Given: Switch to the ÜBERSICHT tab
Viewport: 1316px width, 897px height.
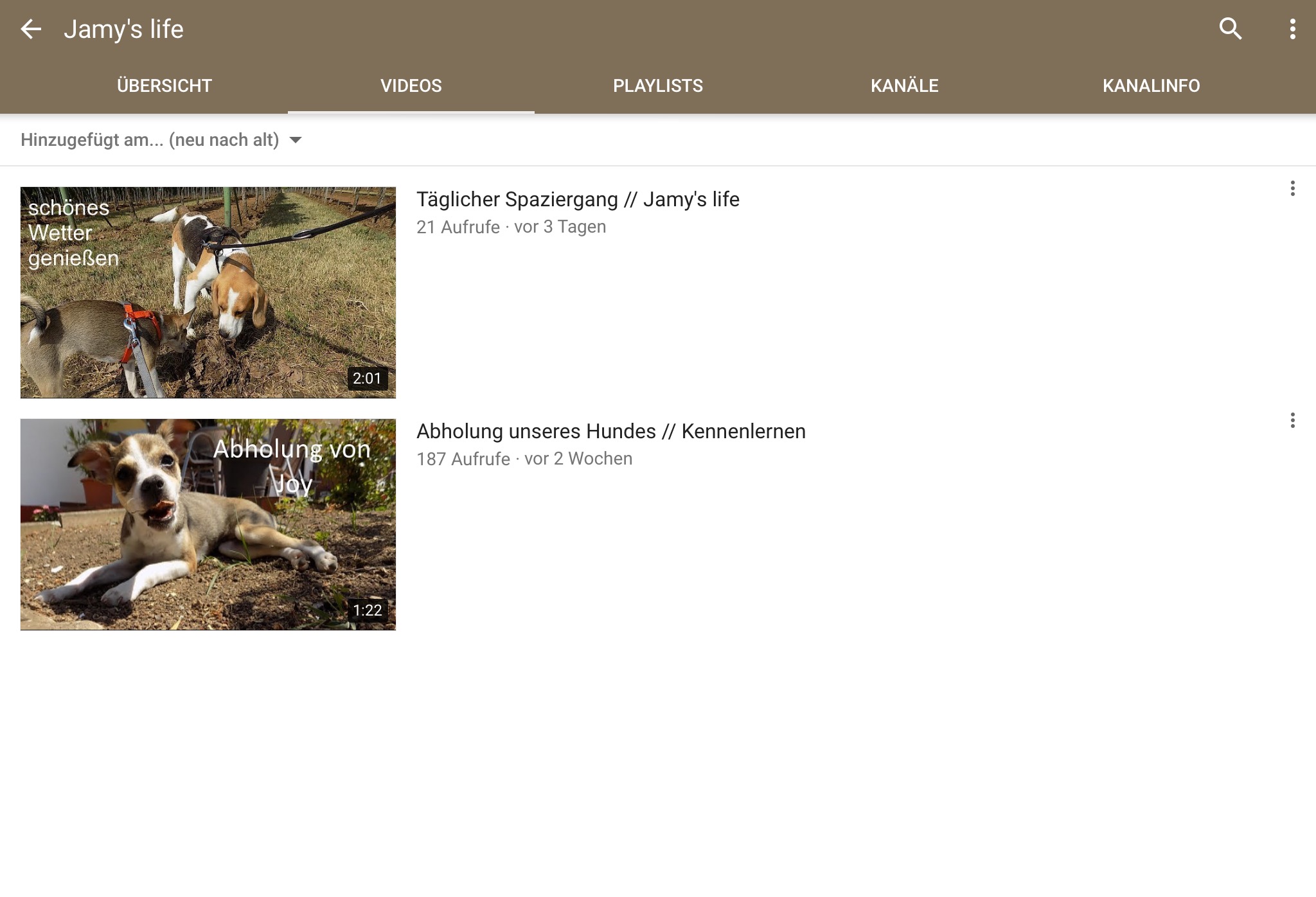Looking at the screenshot, I should coord(164,85).
